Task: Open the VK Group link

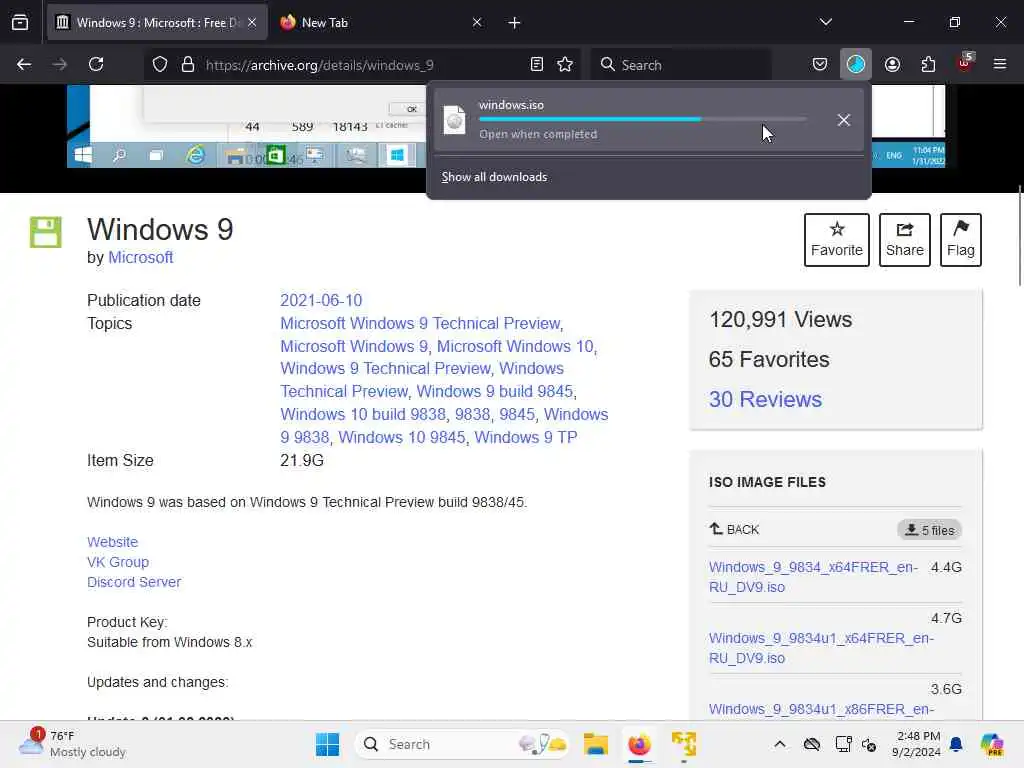Action: (x=118, y=562)
